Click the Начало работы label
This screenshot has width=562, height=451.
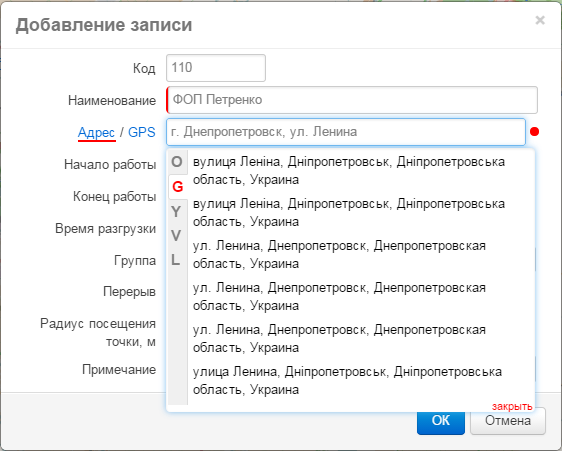tap(110, 165)
